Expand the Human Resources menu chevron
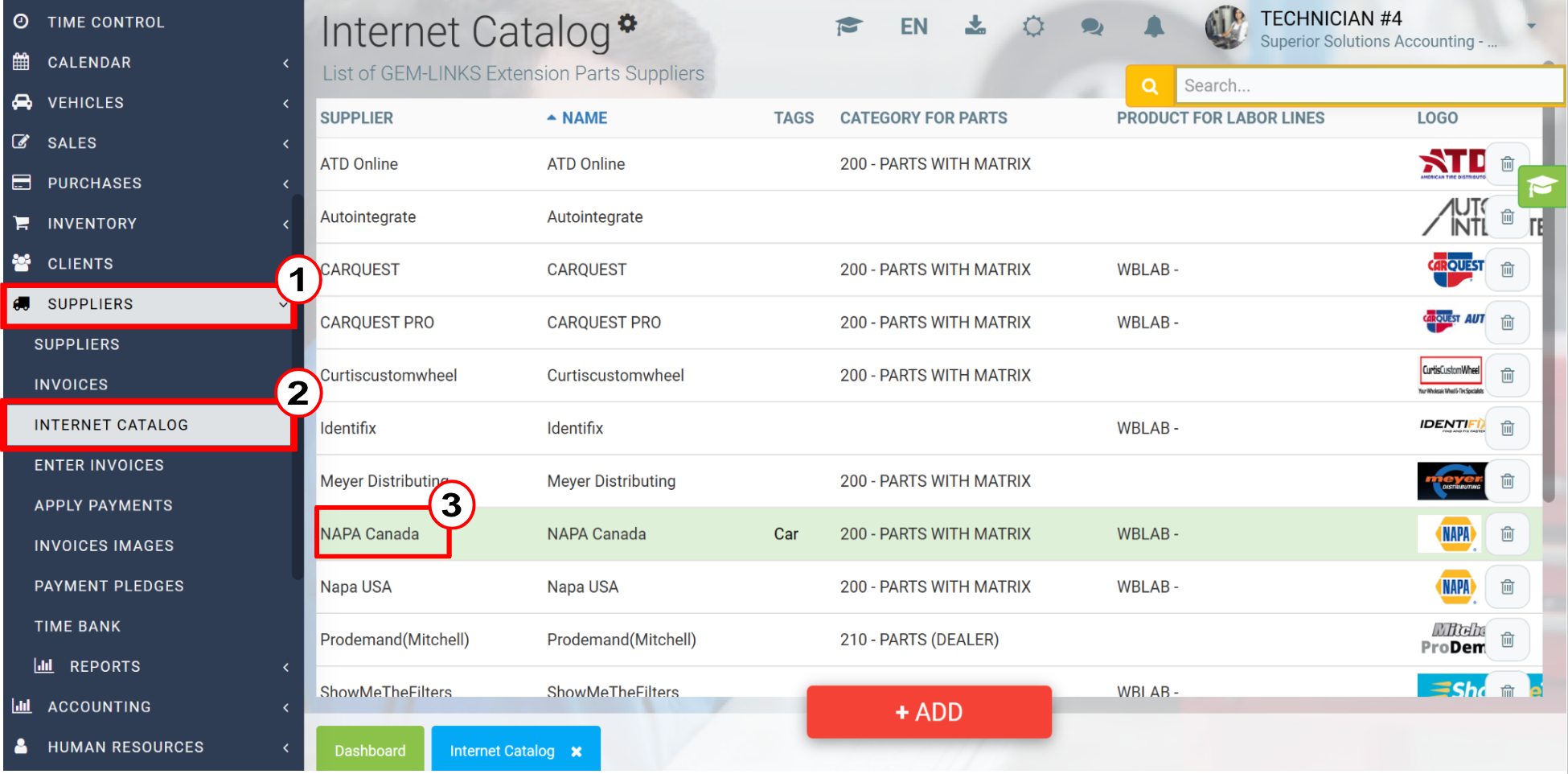Viewport: 1568px width, 774px height. pyautogui.click(x=286, y=747)
